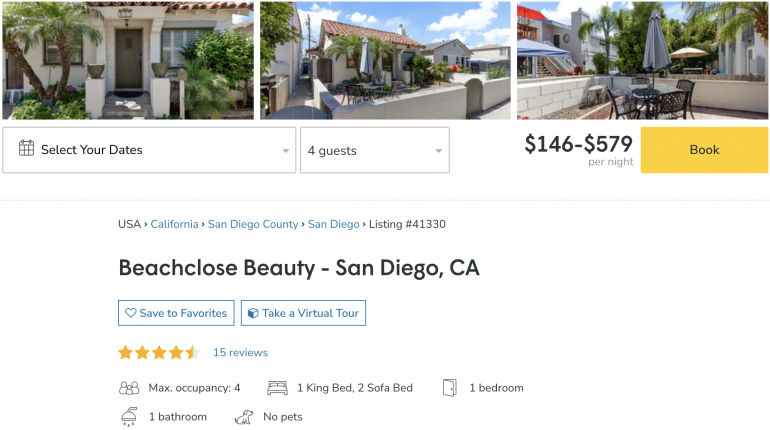The height and width of the screenshot is (430, 770).
Task: Expand the 4 guests dropdown
Action: [374, 150]
